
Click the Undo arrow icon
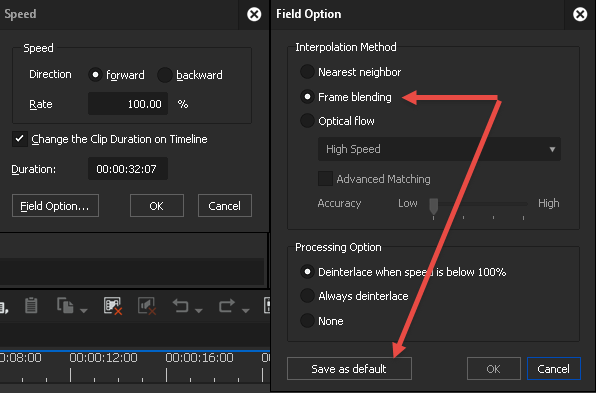[181, 305]
